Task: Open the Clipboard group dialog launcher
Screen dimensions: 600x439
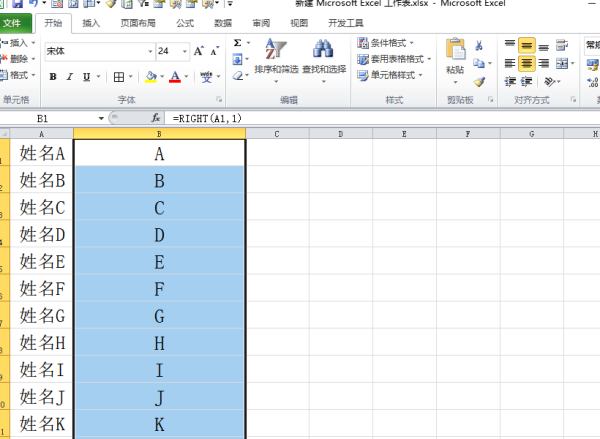Action: pyautogui.click(x=491, y=100)
